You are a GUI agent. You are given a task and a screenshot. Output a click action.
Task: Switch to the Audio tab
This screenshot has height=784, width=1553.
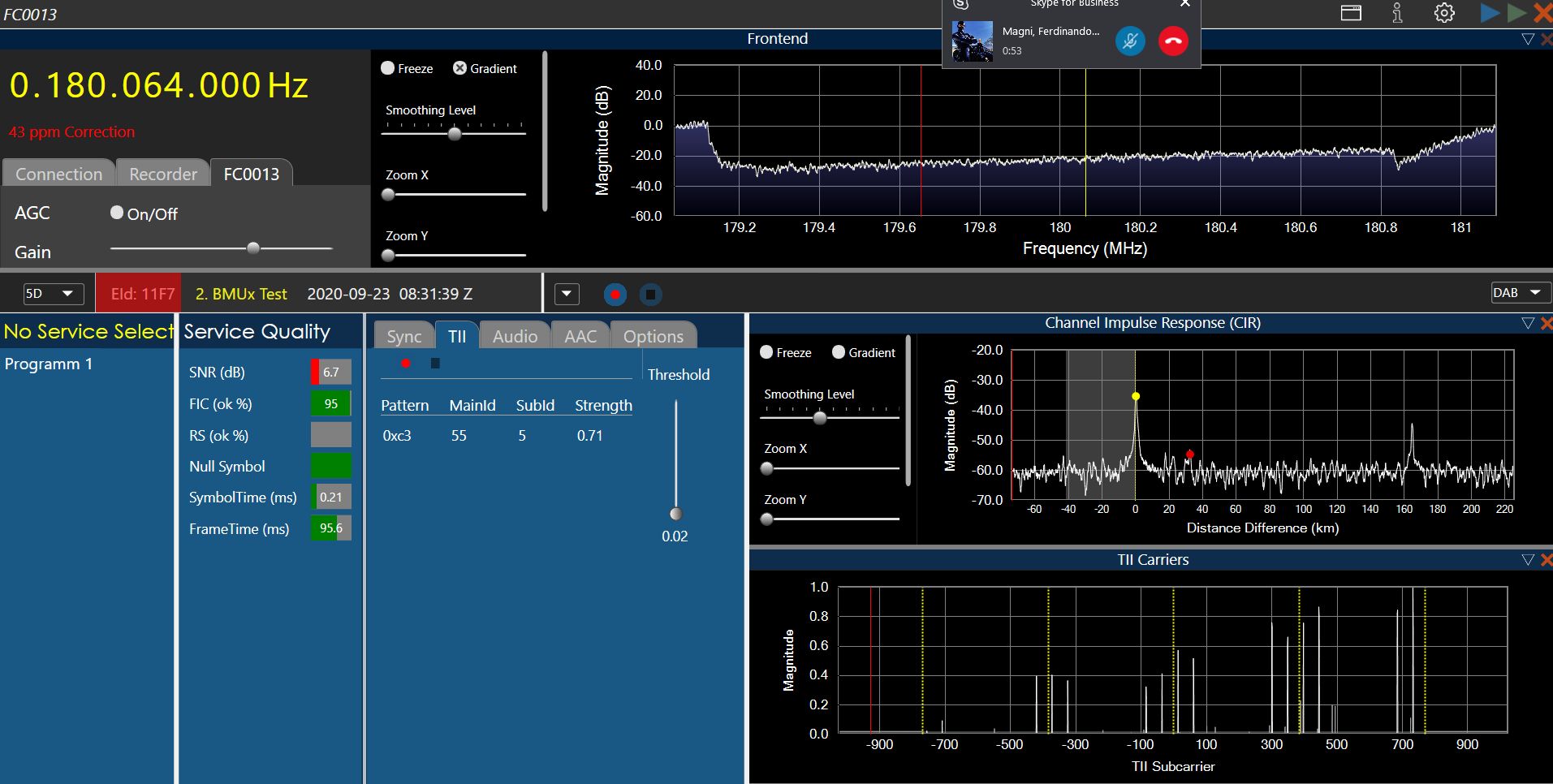pos(515,336)
